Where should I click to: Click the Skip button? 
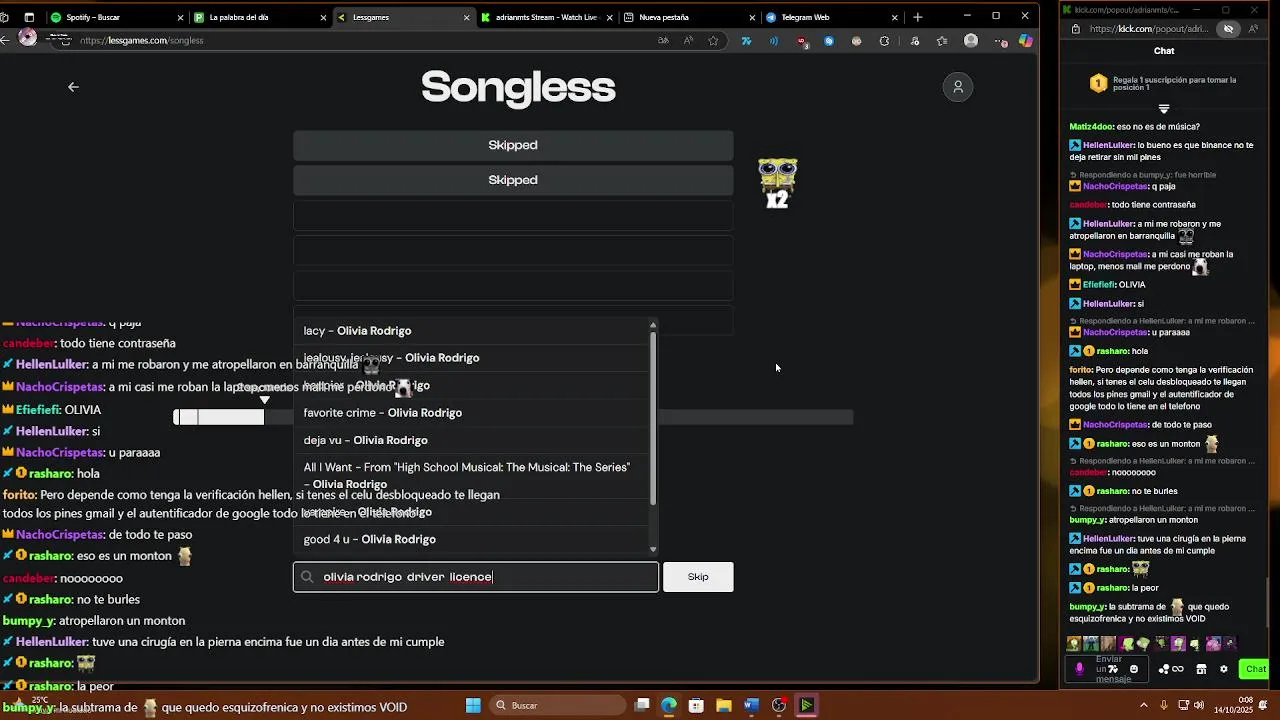[698, 577]
